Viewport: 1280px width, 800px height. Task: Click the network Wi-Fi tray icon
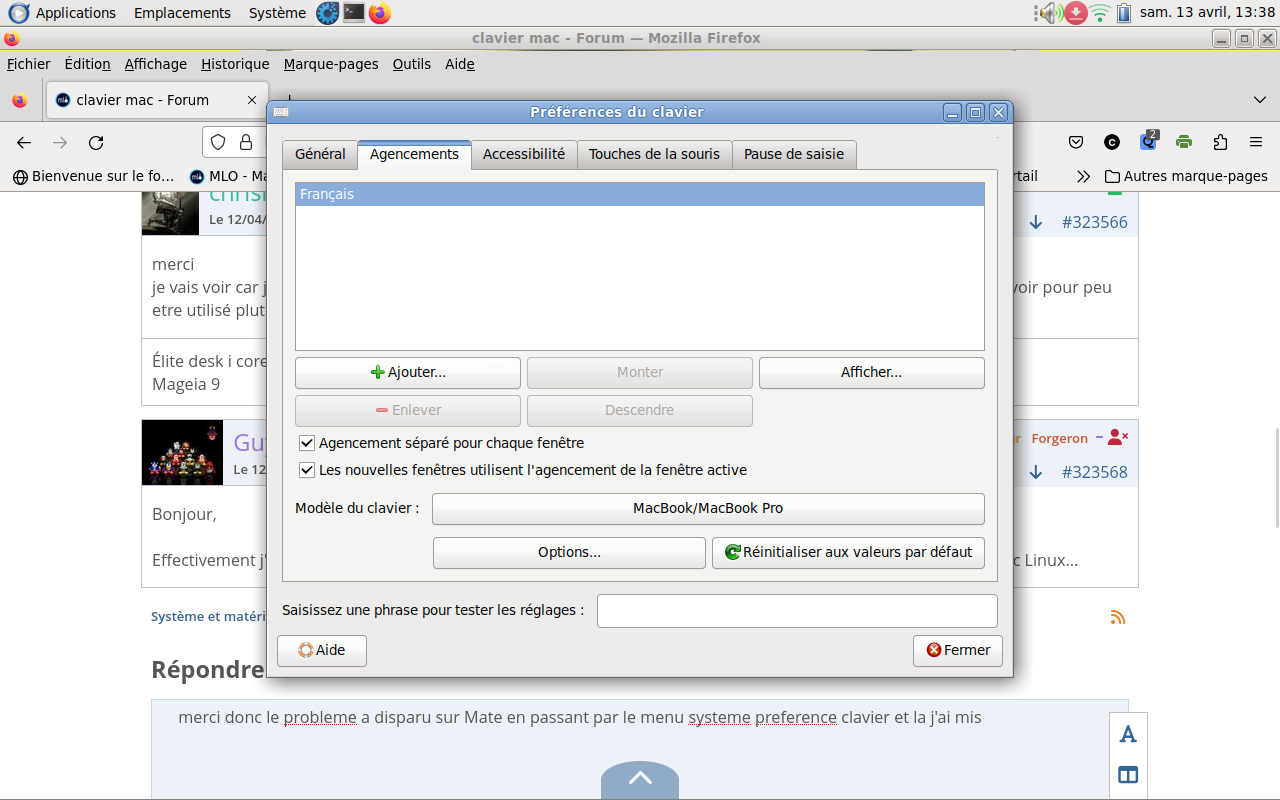click(1100, 13)
